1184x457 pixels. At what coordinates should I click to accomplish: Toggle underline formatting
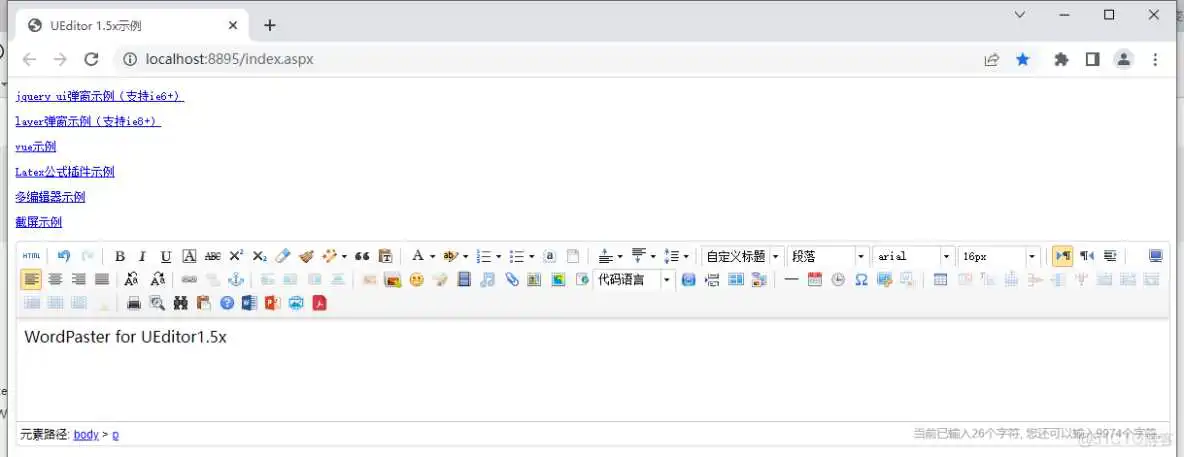(166, 256)
